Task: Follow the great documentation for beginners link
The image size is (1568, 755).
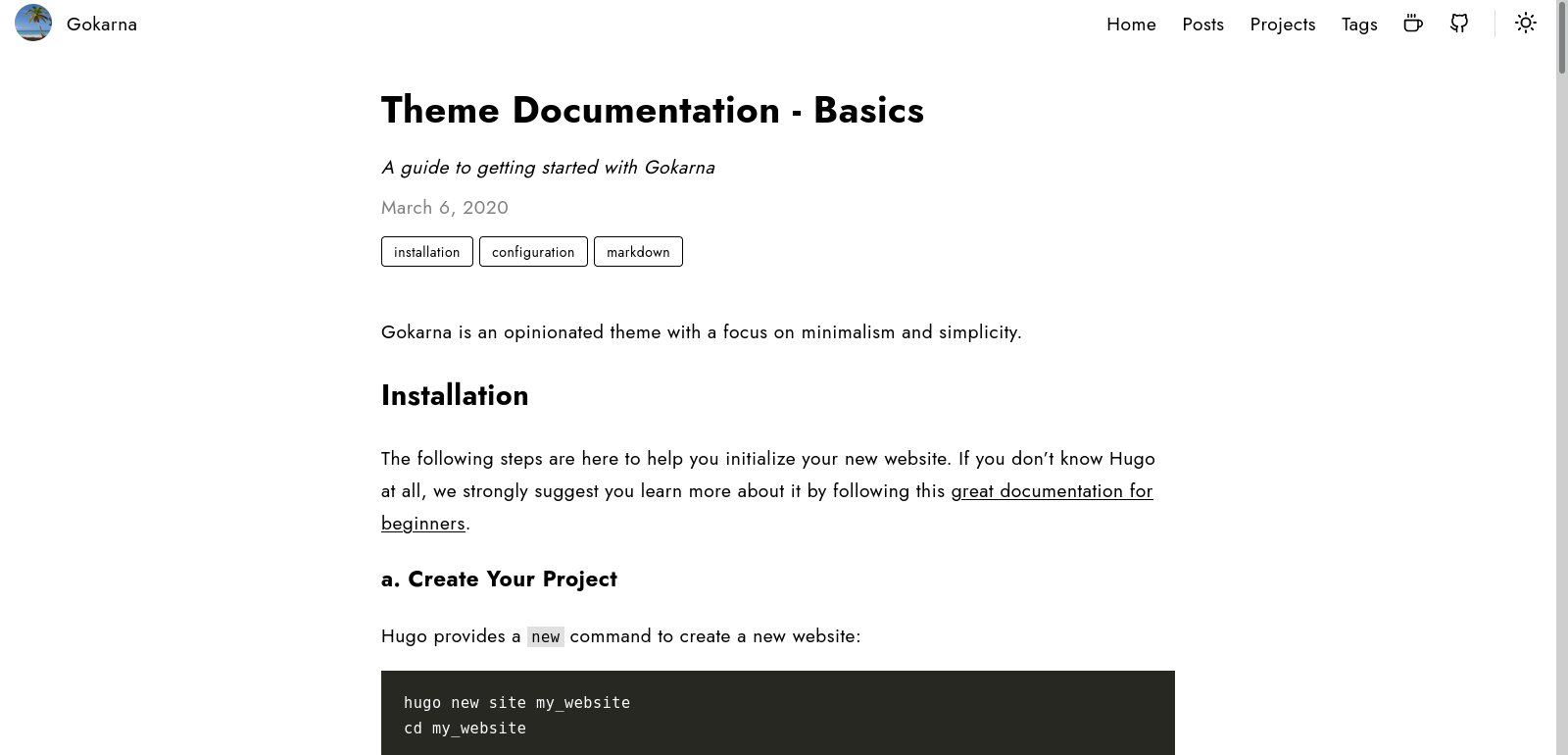Action: click(x=1051, y=491)
